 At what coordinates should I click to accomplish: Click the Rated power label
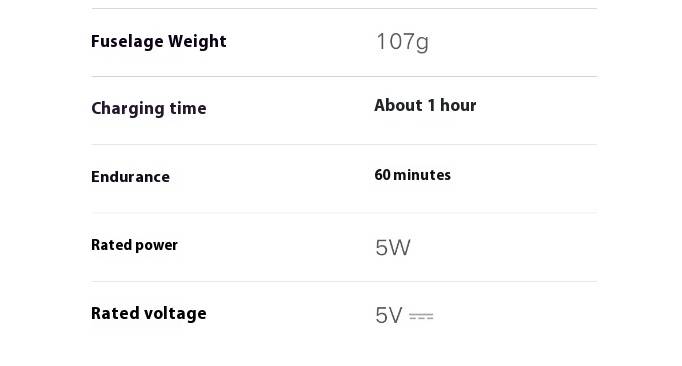tap(134, 245)
